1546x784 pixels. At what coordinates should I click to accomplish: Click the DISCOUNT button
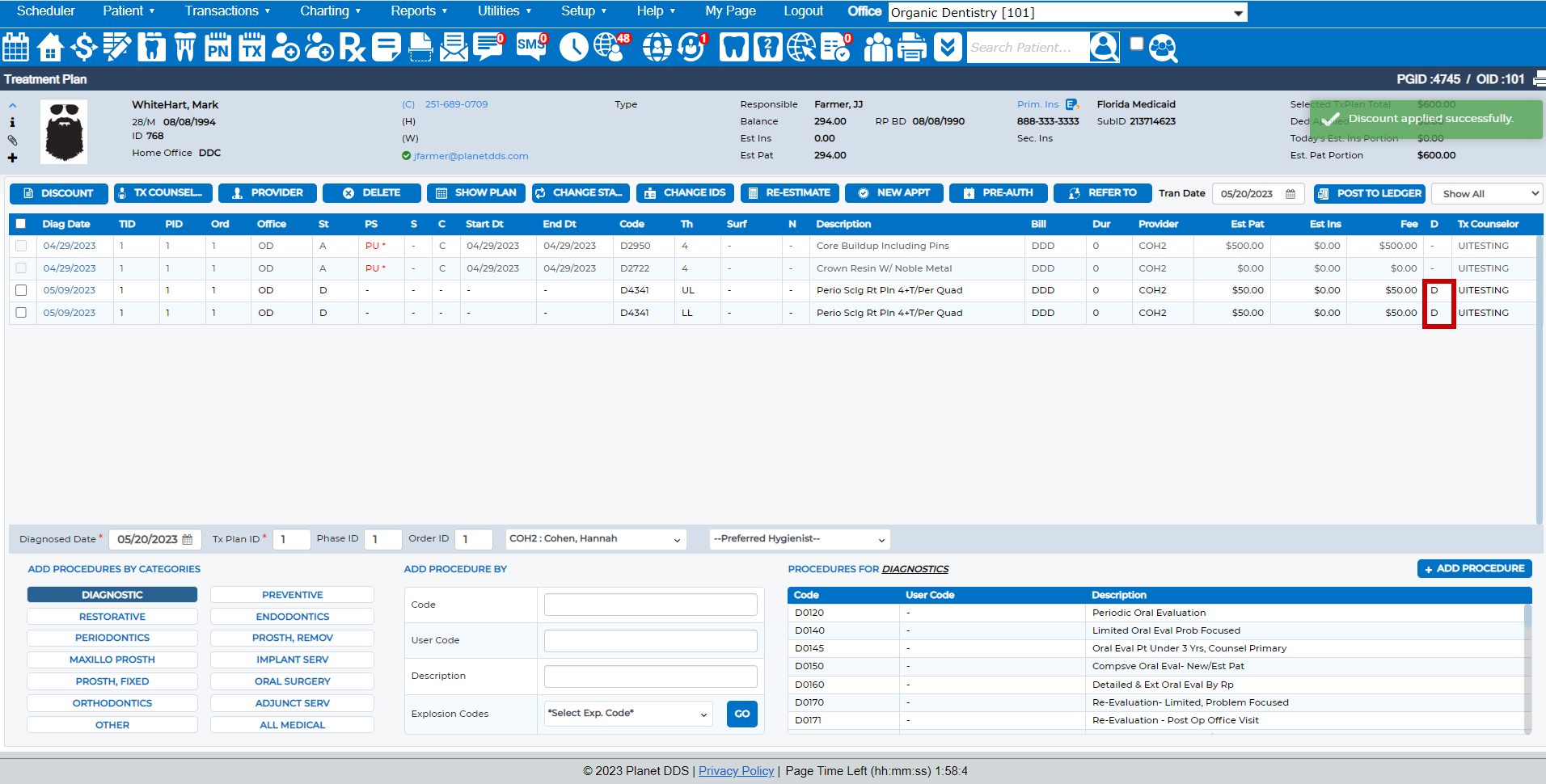[58, 193]
